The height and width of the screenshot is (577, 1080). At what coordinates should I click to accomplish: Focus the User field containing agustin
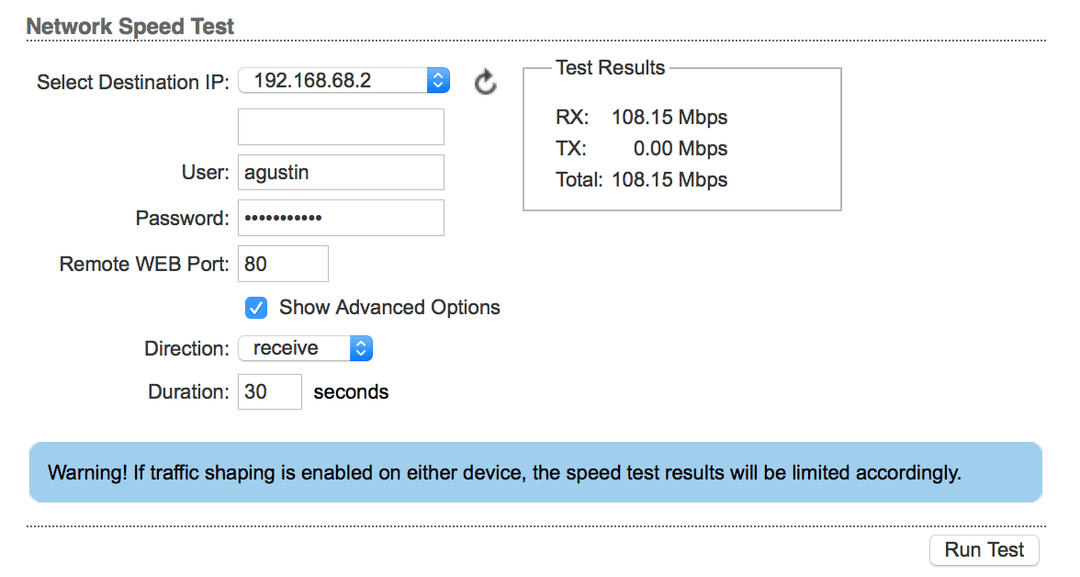341,172
